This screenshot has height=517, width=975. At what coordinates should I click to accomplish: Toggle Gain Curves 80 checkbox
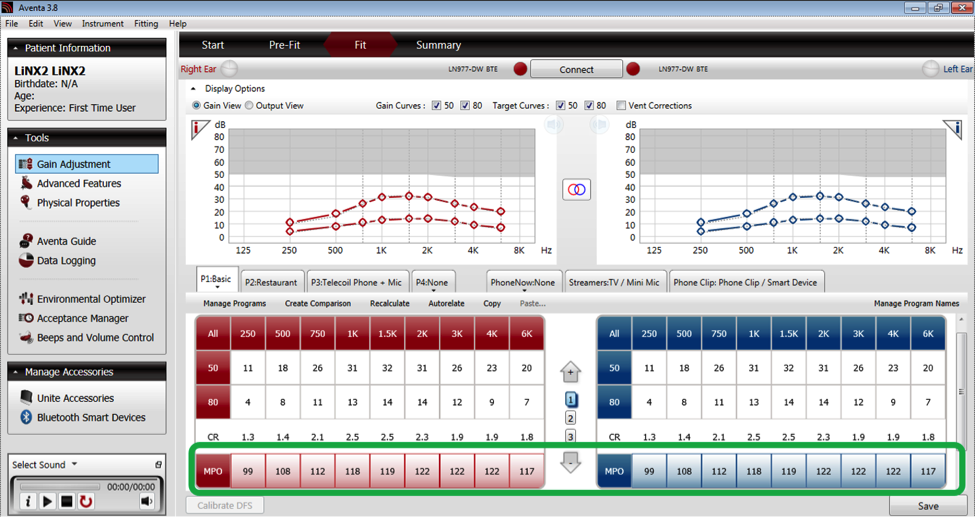tap(465, 106)
